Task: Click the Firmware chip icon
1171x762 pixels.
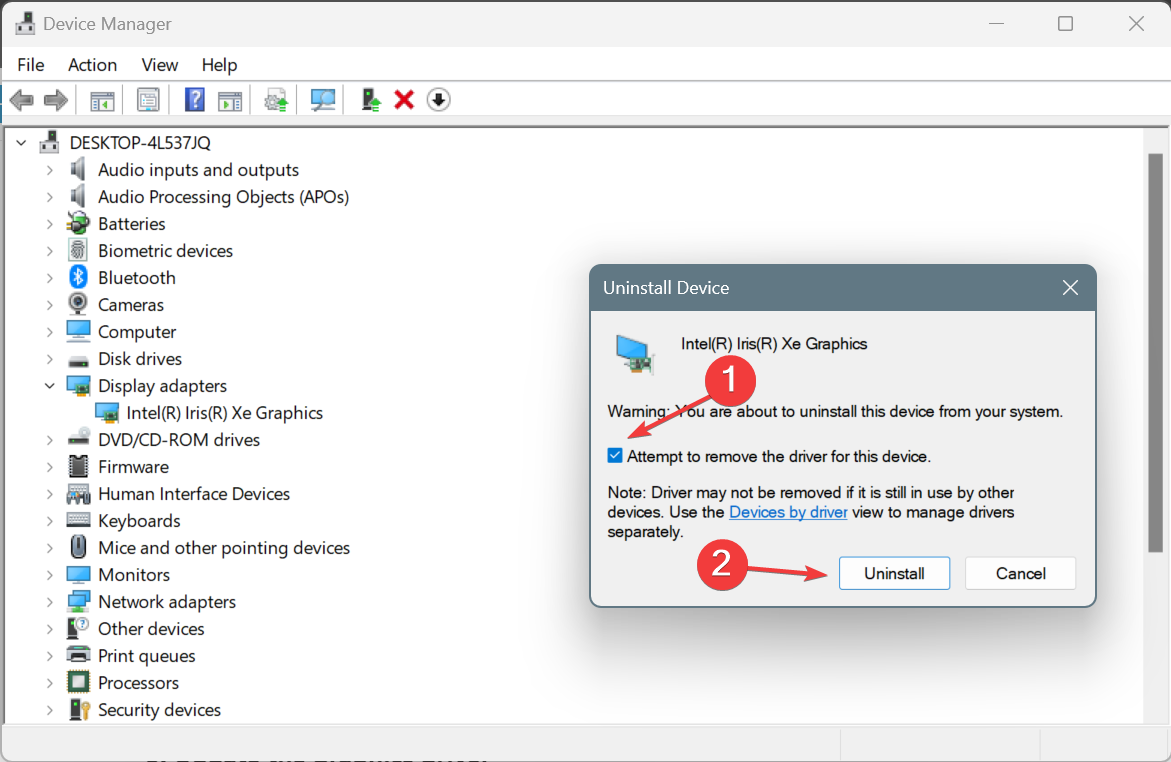Action: pos(78,466)
